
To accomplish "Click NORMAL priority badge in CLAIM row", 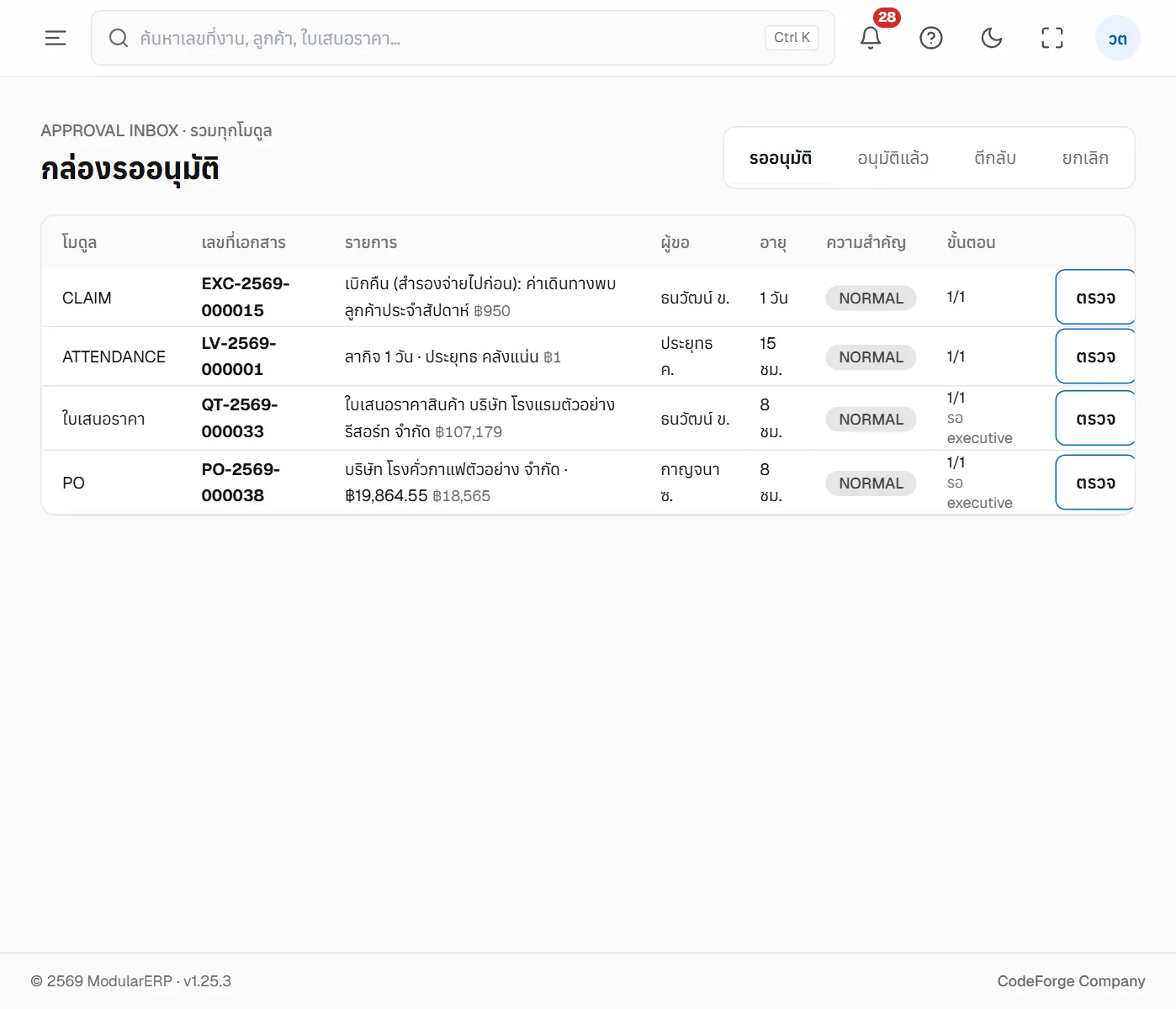I will point(871,298).
